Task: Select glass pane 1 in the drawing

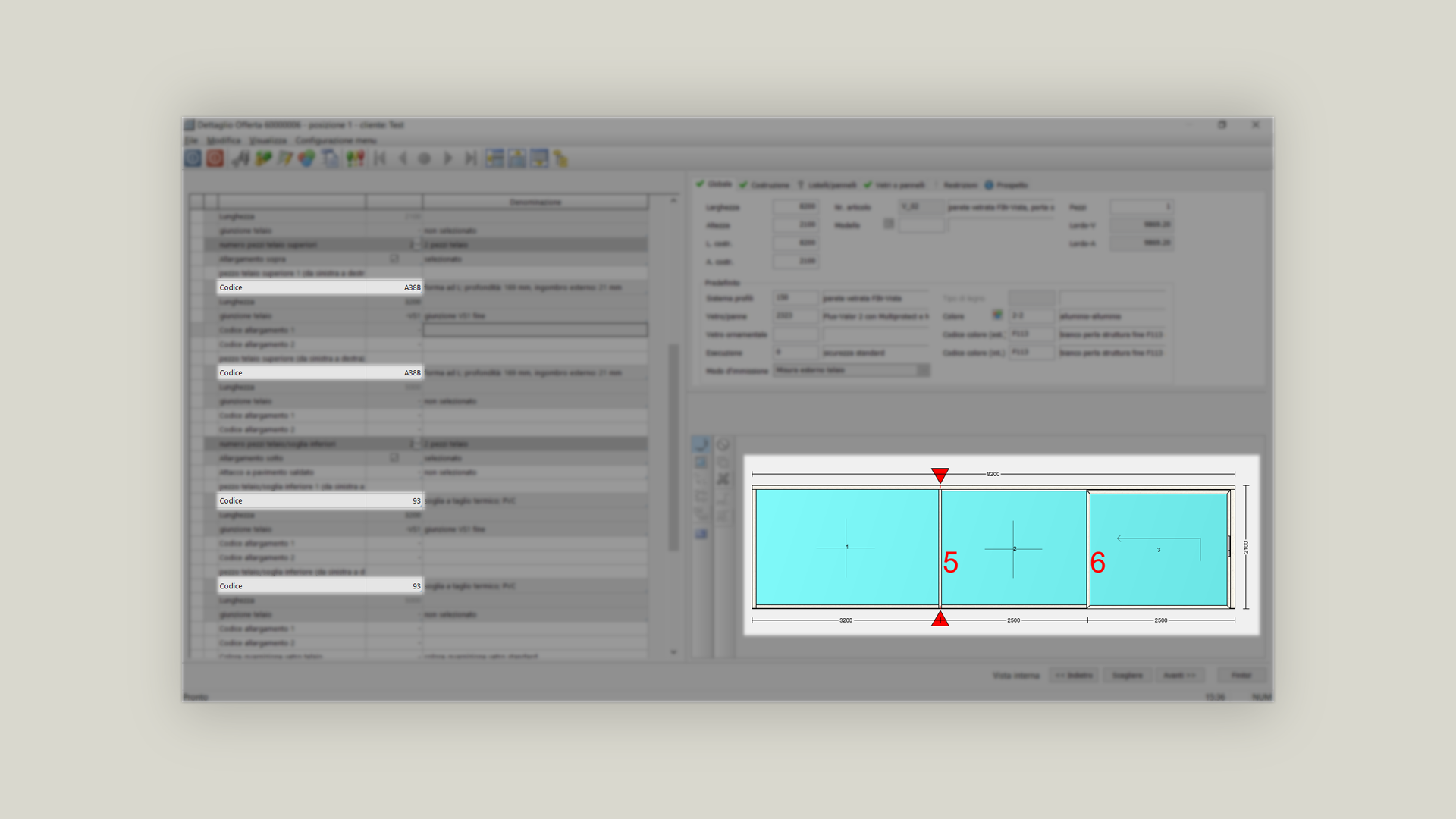Action: [847, 547]
